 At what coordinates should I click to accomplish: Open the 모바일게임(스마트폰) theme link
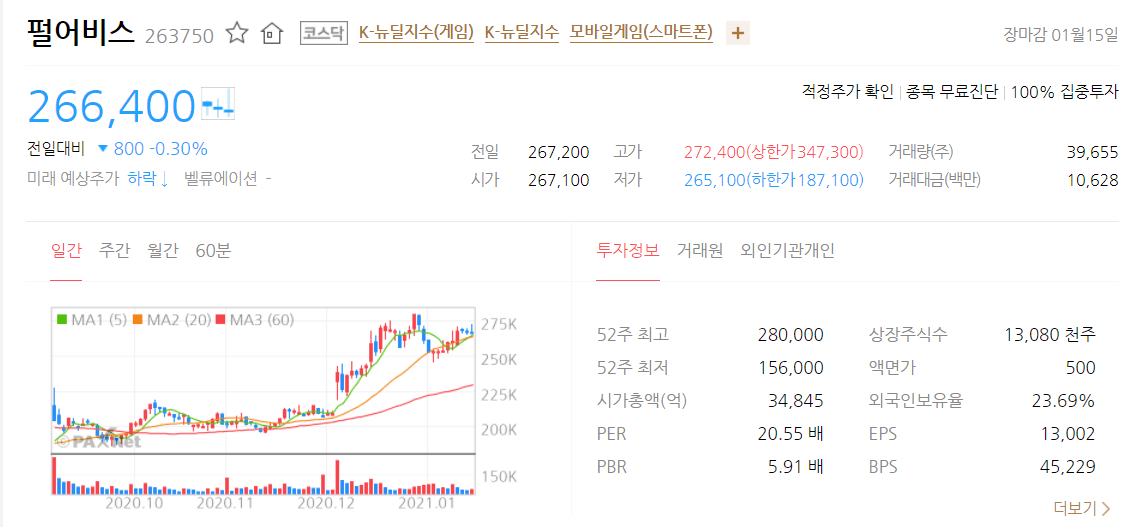click(641, 32)
